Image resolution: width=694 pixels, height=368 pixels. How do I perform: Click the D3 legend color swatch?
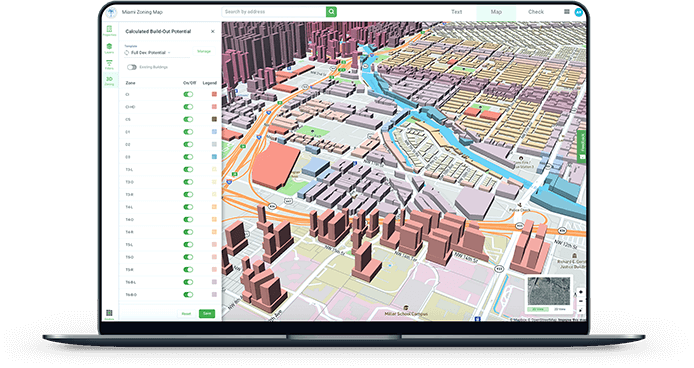tap(214, 157)
